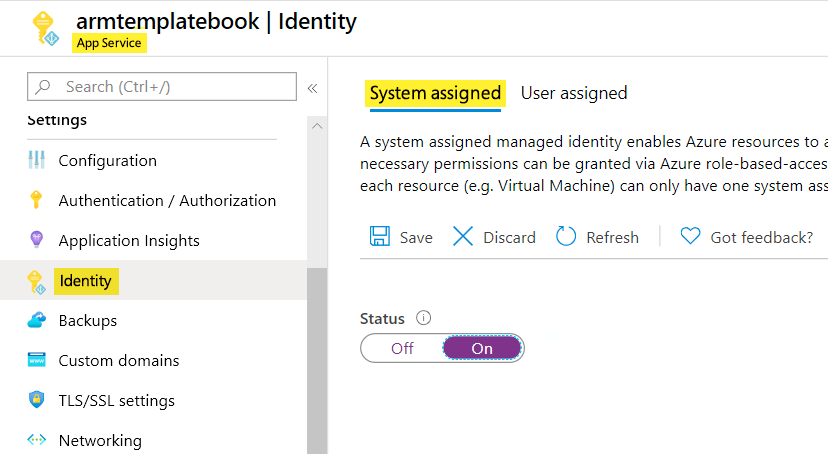The image size is (828, 454).
Task: Click the Status info icon
Action: click(423, 319)
